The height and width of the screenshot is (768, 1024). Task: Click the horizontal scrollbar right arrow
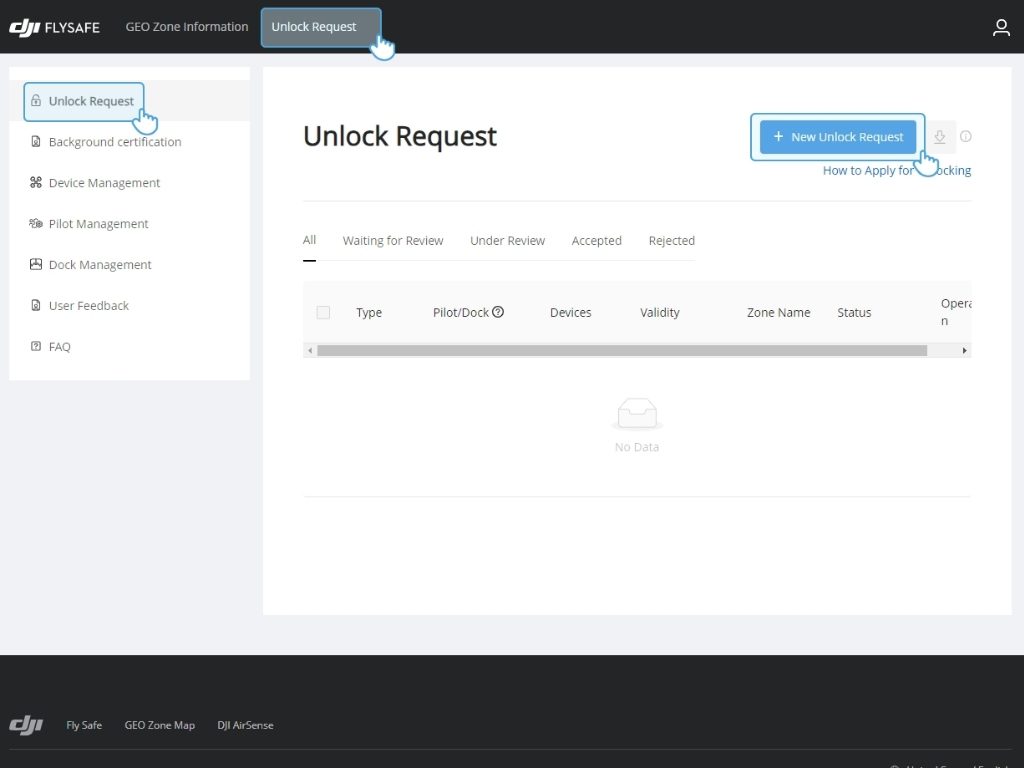point(964,351)
